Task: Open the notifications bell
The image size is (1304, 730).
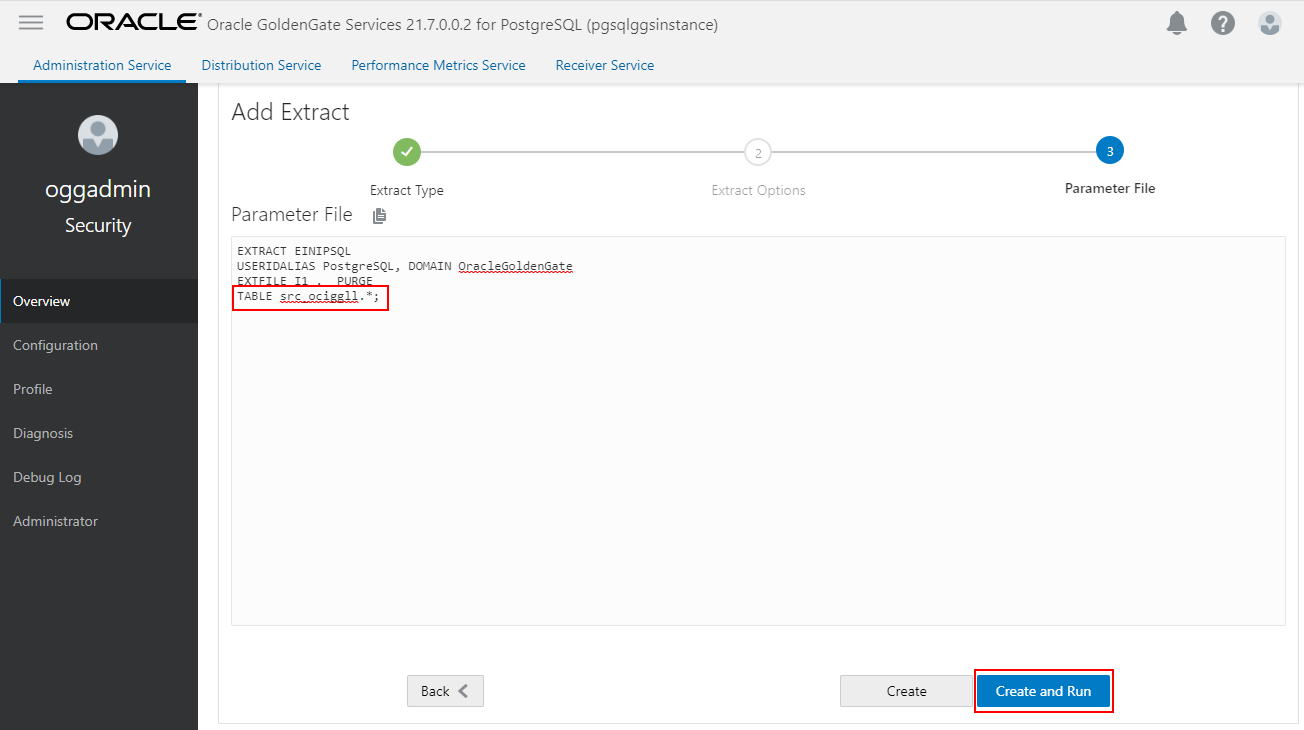Action: (x=1178, y=23)
